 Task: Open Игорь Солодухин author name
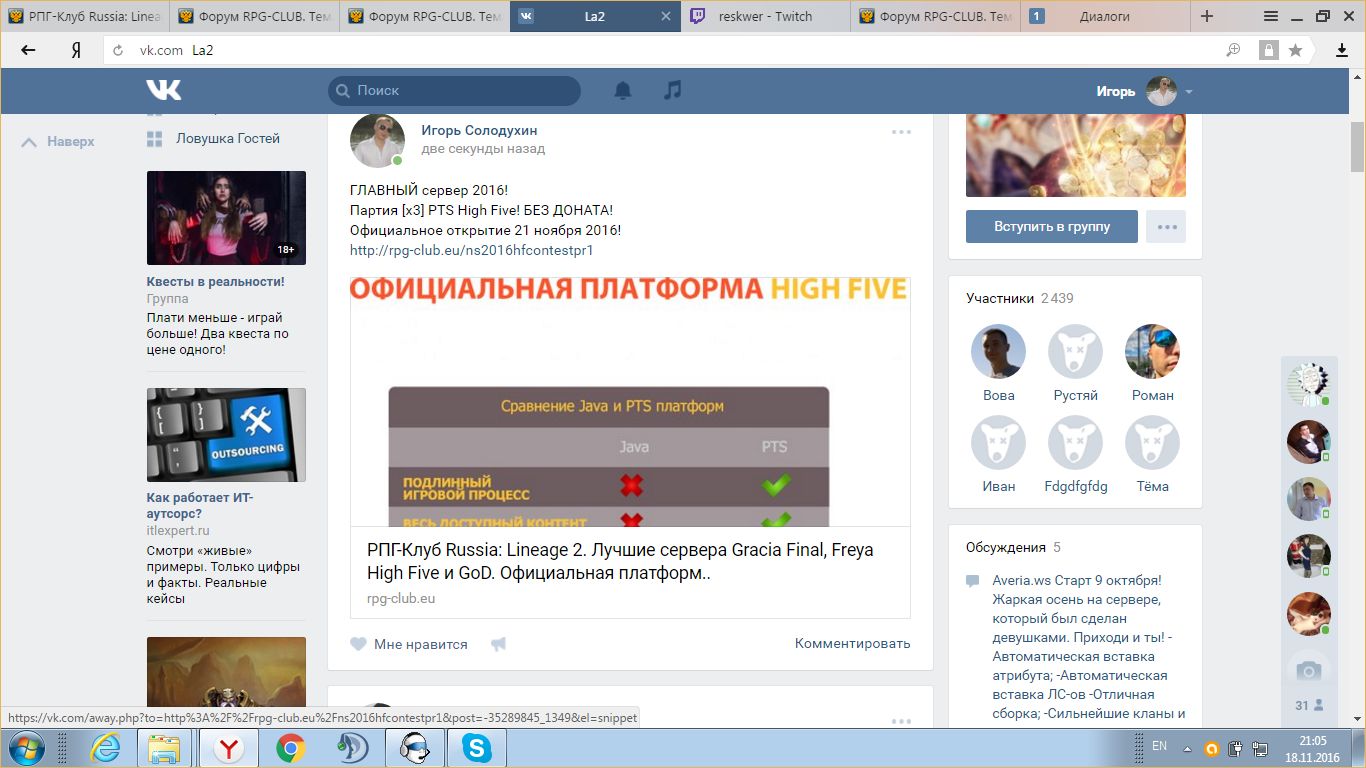pyautogui.click(x=479, y=130)
